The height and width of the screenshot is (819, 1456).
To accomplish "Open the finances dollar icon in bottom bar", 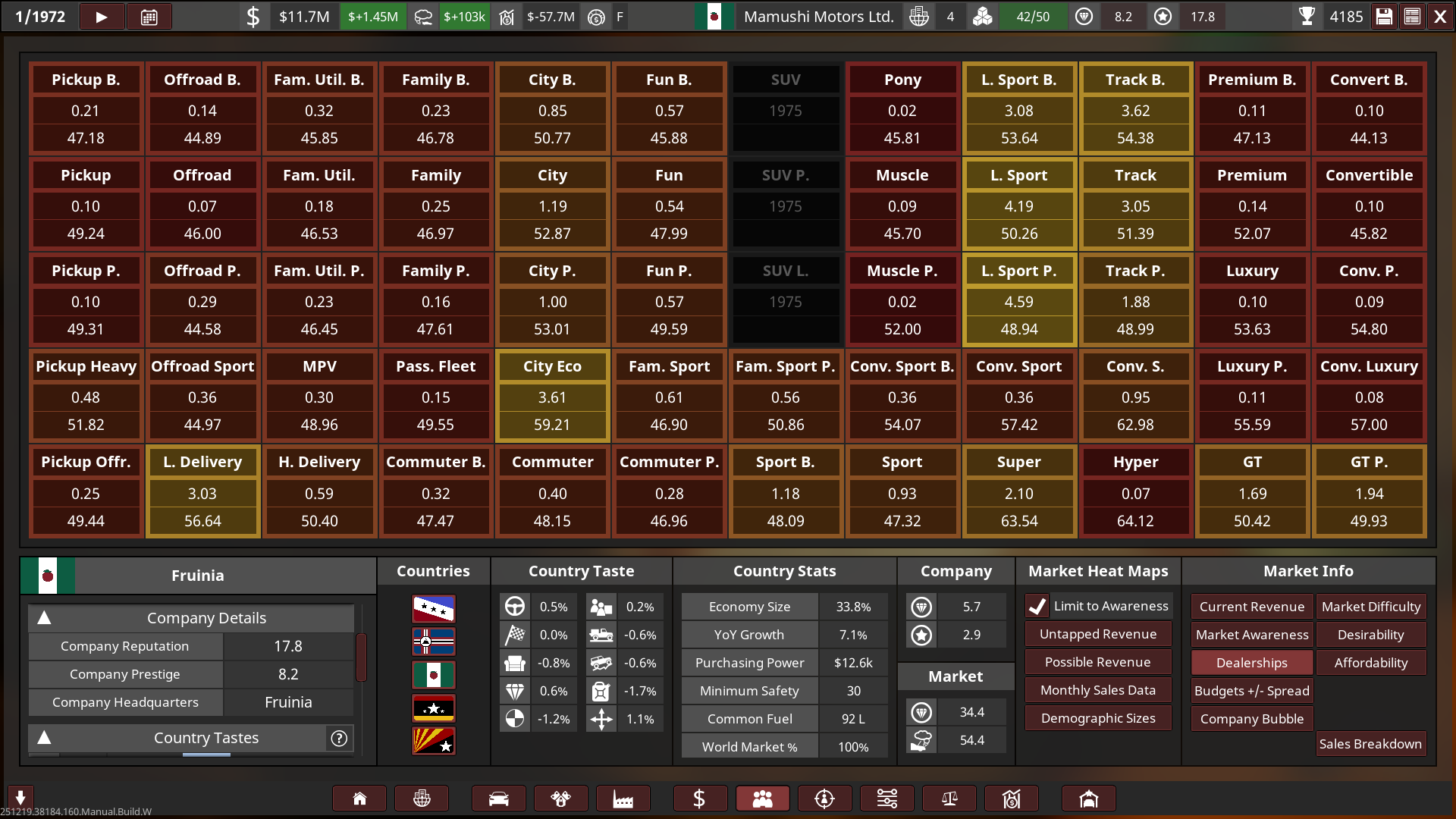I will pyautogui.click(x=699, y=799).
